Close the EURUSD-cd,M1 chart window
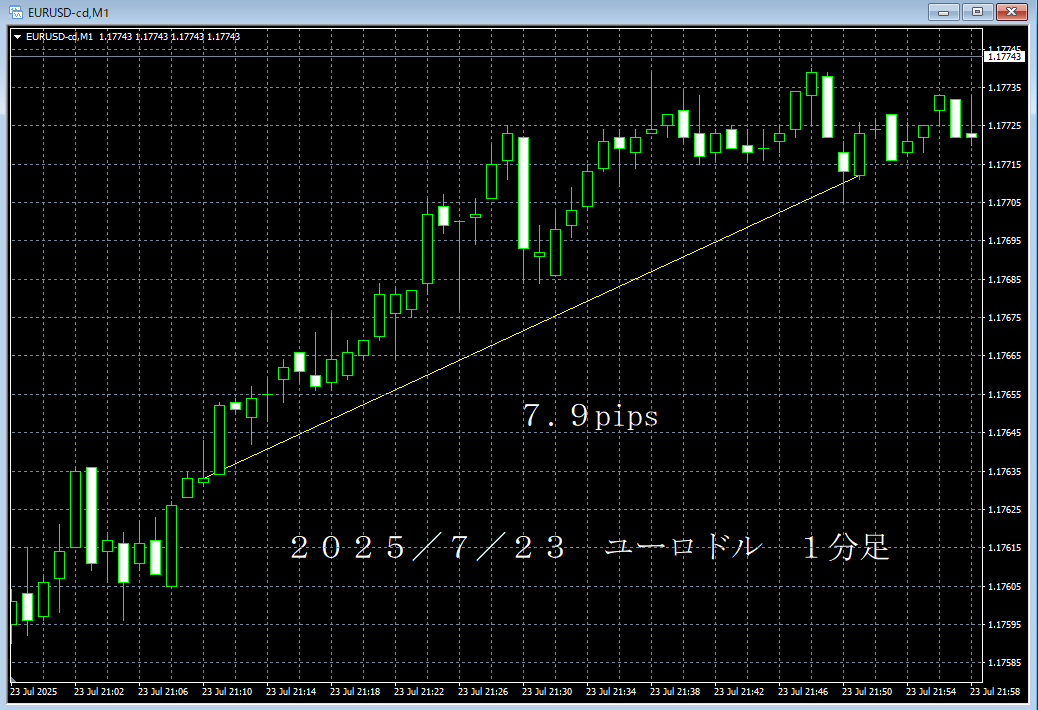This screenshot has width=1038, height=710. (x=1012, y=12)
